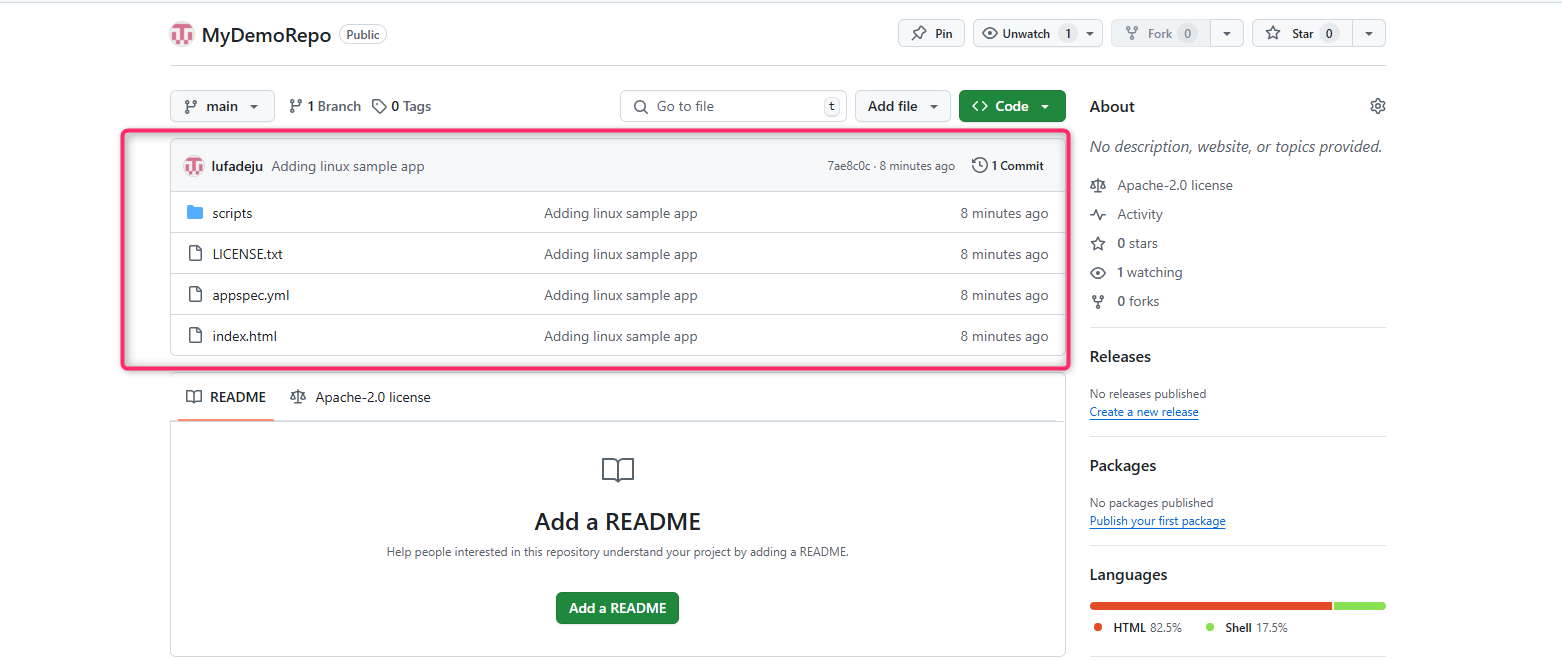Open commit hash 7ae8c0c

pos(849,166)
